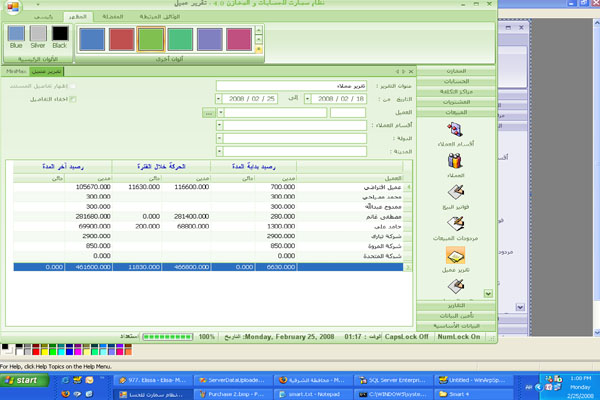Open the data security sidebar section (تأمين البيانات)
The width and height of the screenshot is (600, 400).
pos(456,316)
